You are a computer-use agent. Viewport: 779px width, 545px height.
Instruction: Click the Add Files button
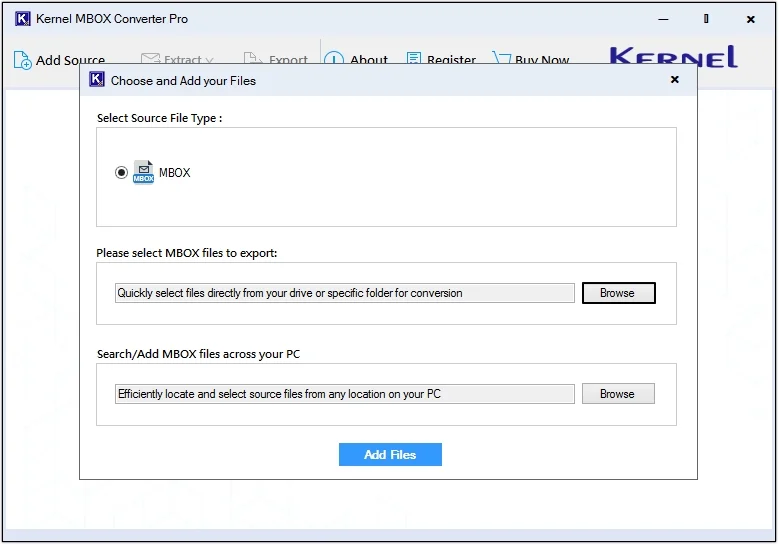[390, 455]
